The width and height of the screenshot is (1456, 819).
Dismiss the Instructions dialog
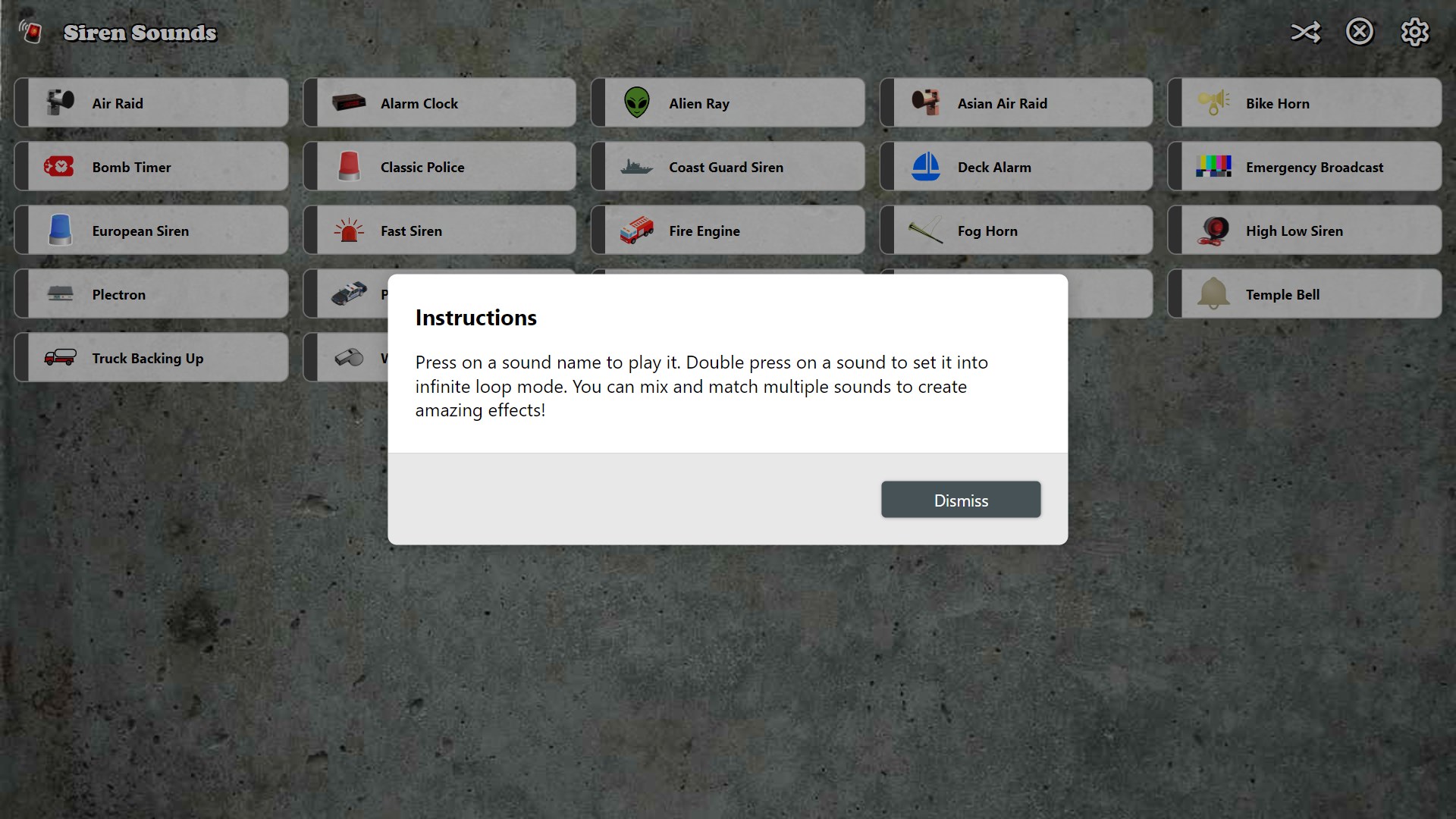tap(960, 500)
